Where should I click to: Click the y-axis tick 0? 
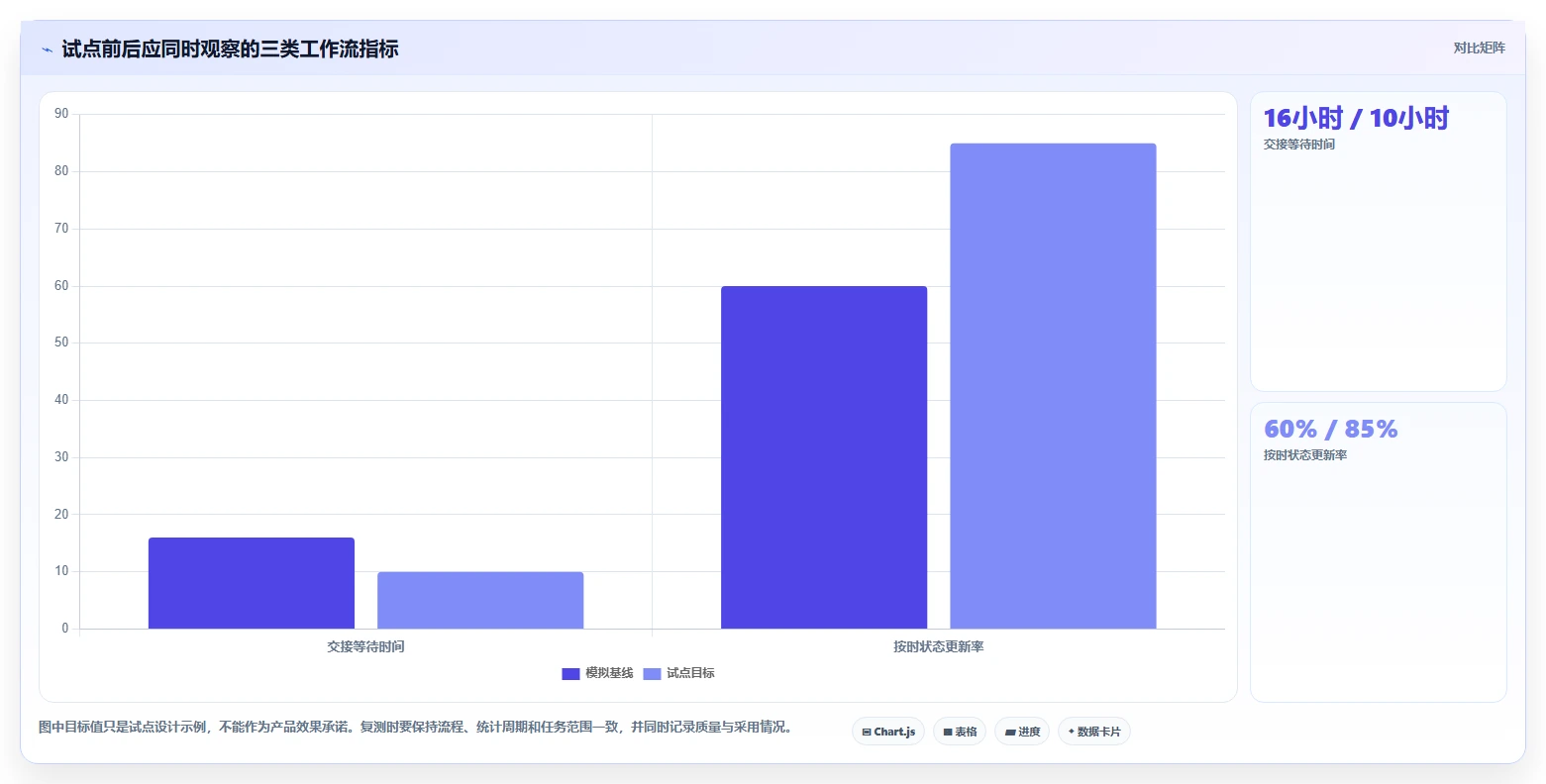(x=65, y=629)
